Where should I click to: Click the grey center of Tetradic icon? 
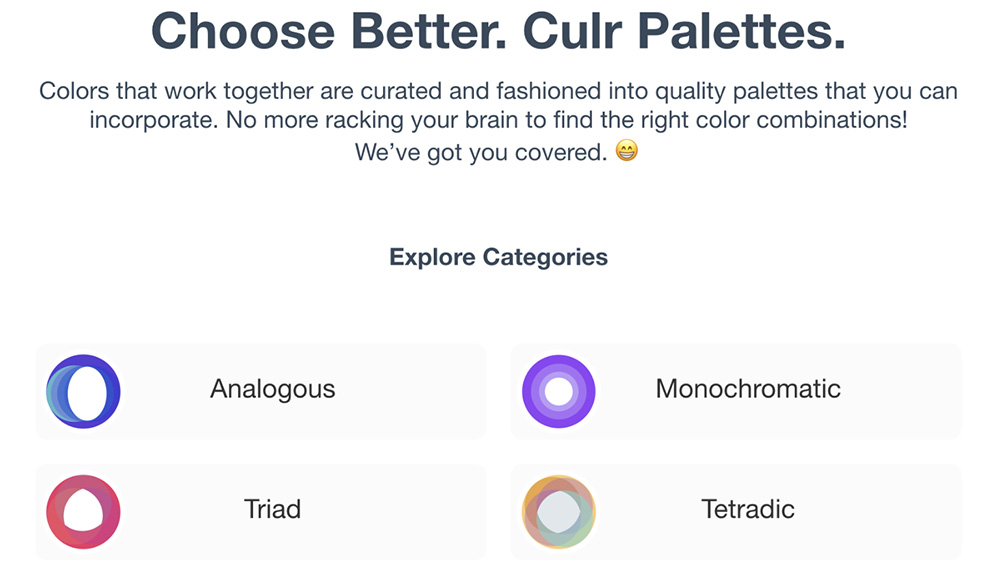559,512
